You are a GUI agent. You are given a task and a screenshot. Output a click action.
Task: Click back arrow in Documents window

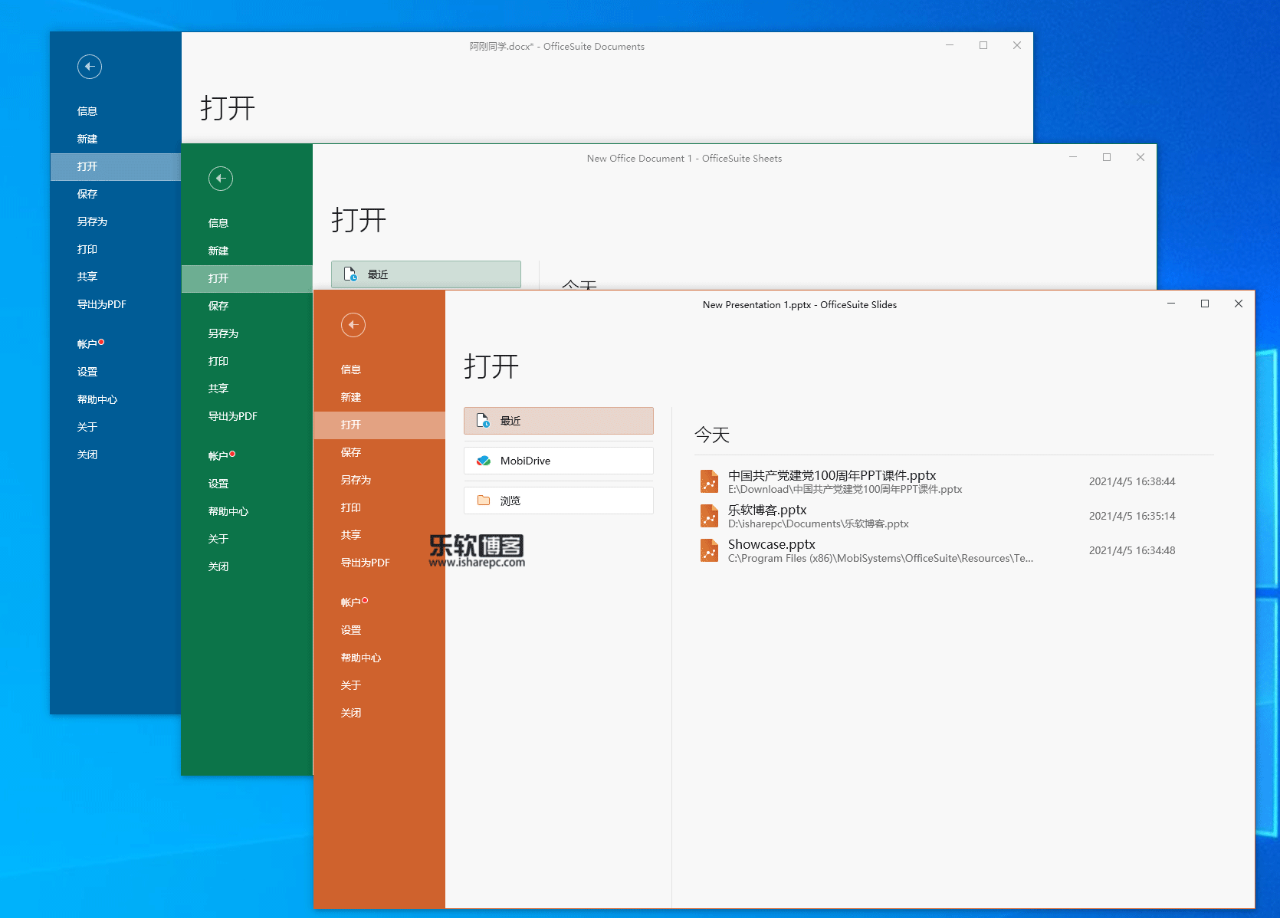pyautogui.click(x=90, y=67)
